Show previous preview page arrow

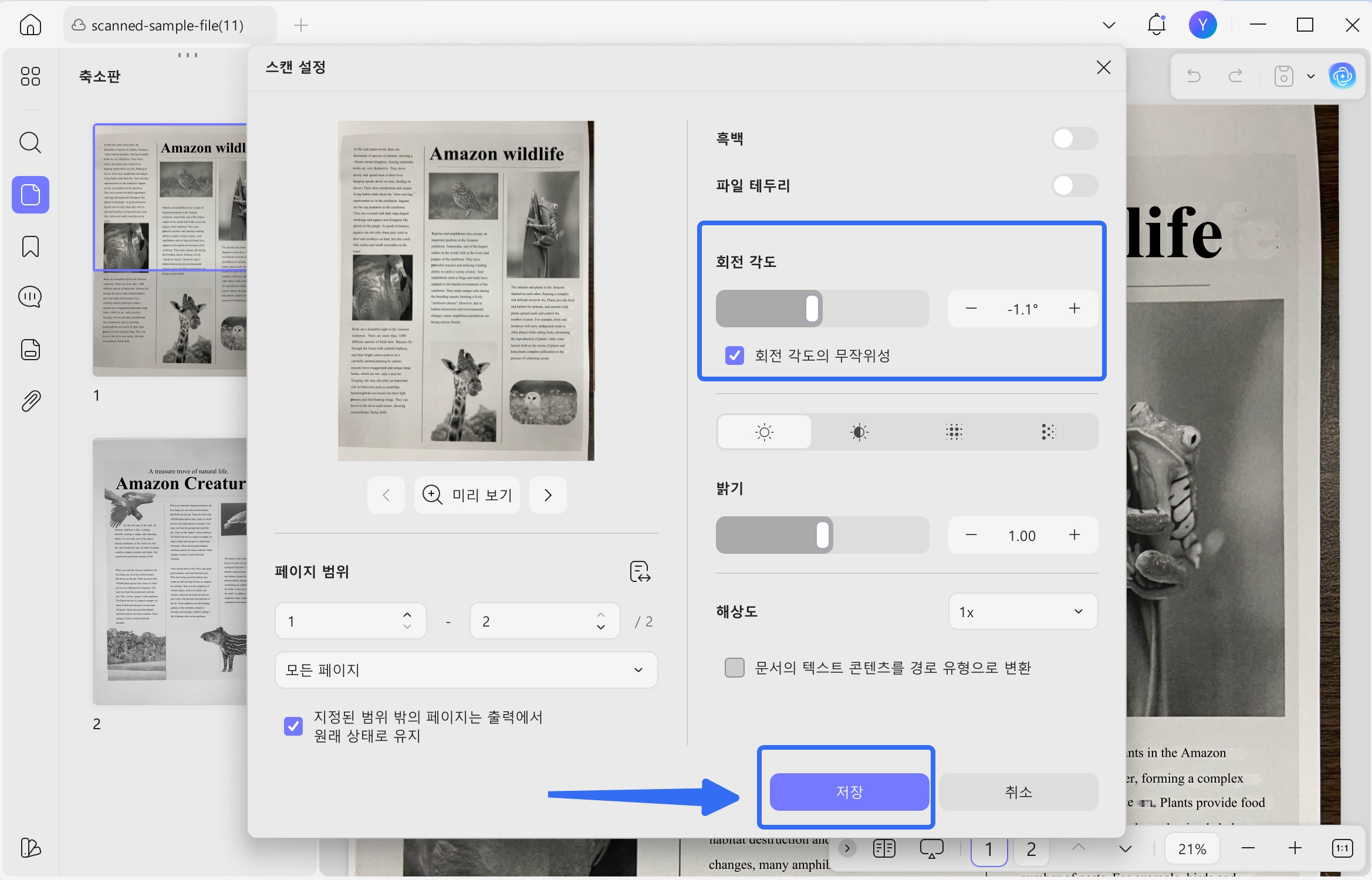[x=386, y=495]
